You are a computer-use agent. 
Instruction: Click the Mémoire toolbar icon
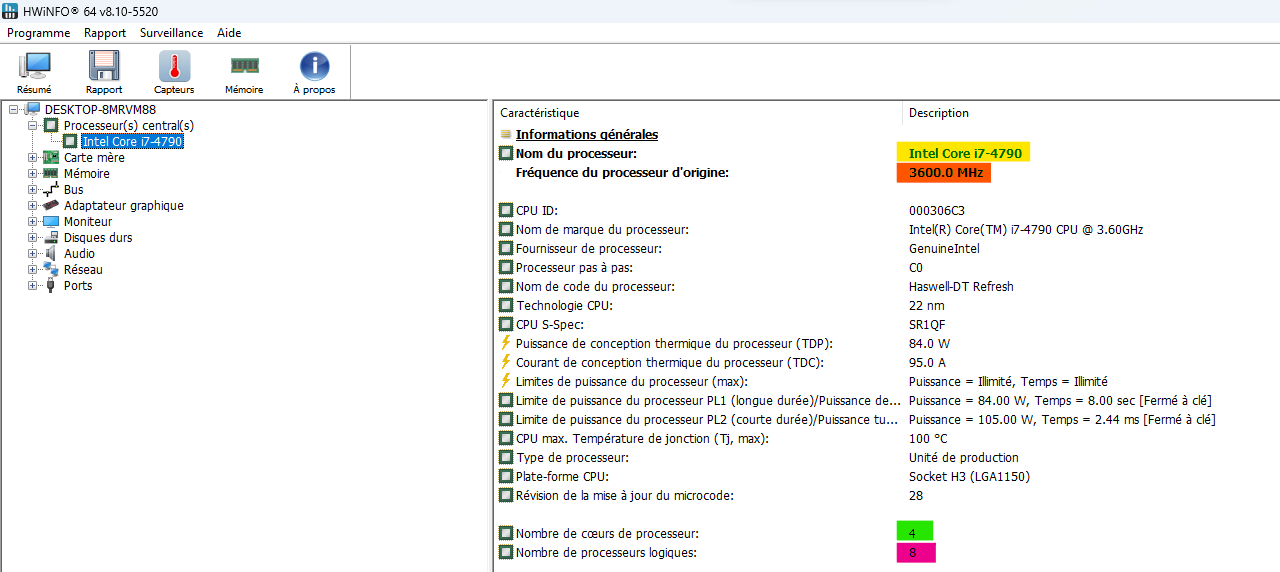pyautogui.click(x=244, y=72)
